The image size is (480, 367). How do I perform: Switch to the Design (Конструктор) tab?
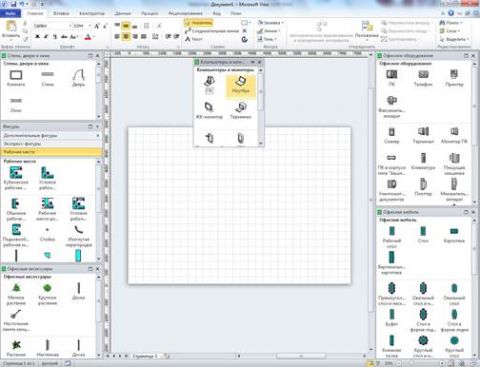coord(92,14)
